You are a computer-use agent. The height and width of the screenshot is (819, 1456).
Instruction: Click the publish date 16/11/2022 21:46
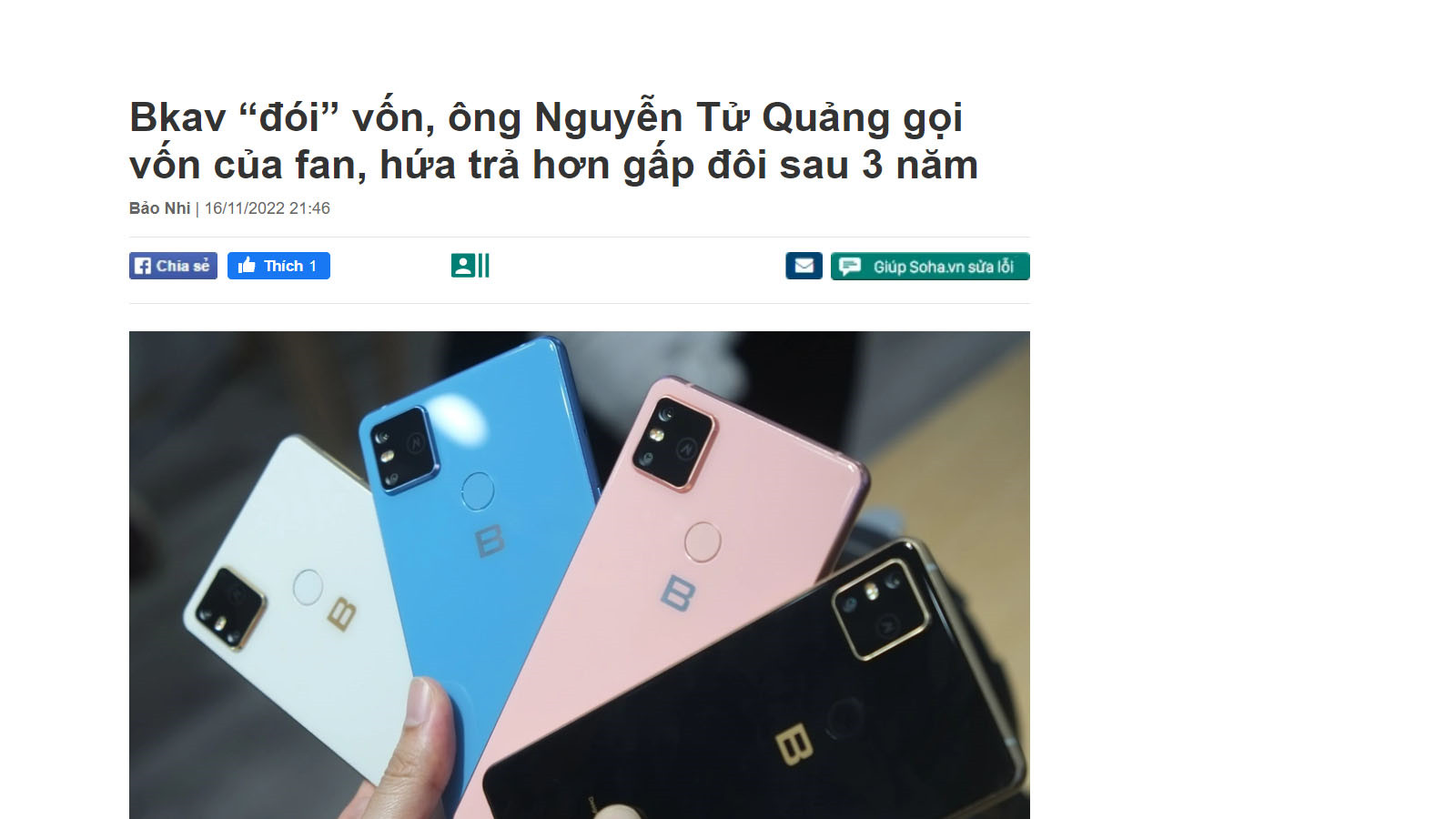(267, 208)
